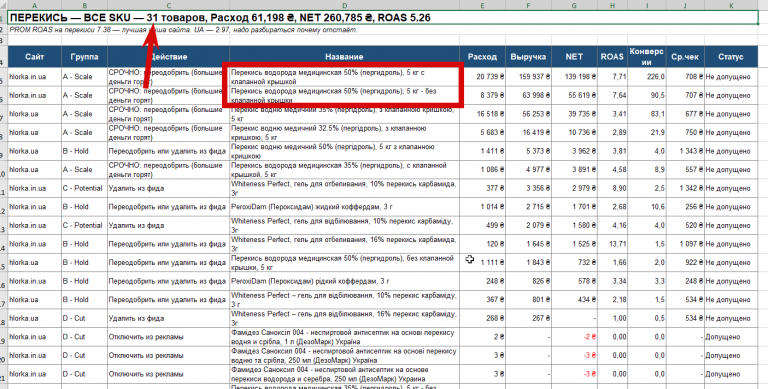The image size is (768, 389).
Task: Select cell with revenue 159 937 ₴
Action: (x=528, y=77)
